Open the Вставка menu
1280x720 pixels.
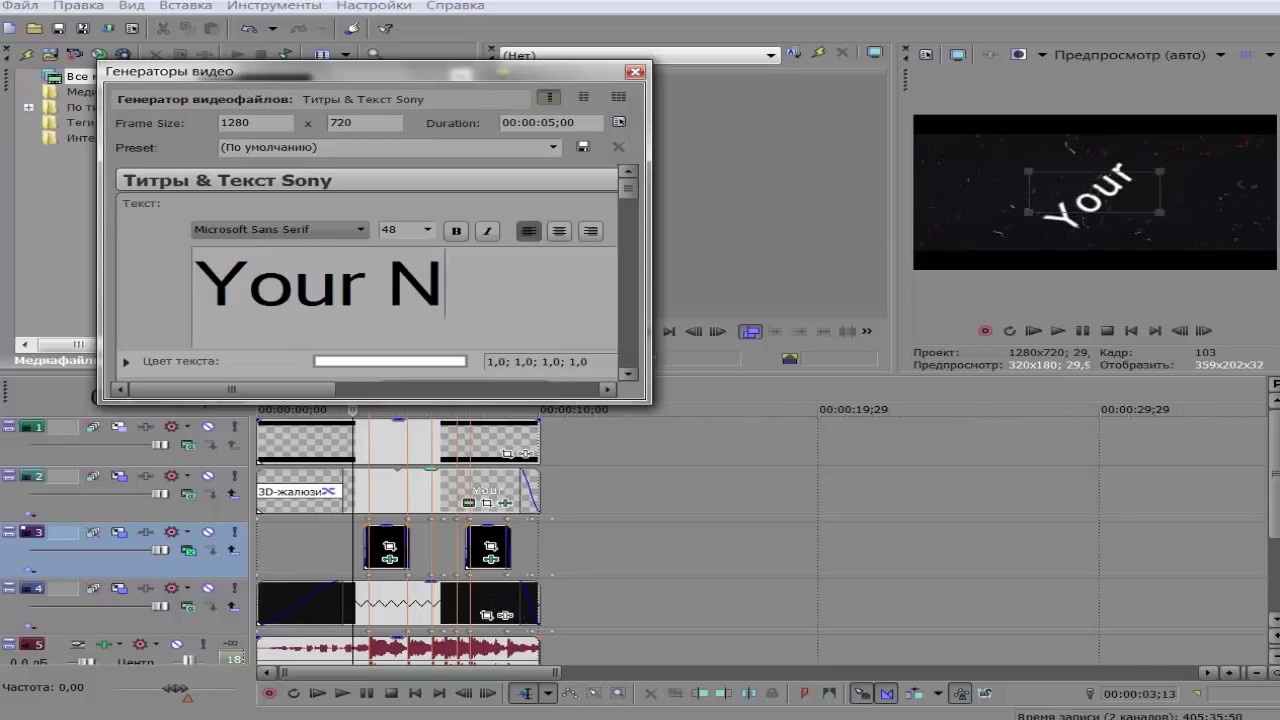(186, 6)
